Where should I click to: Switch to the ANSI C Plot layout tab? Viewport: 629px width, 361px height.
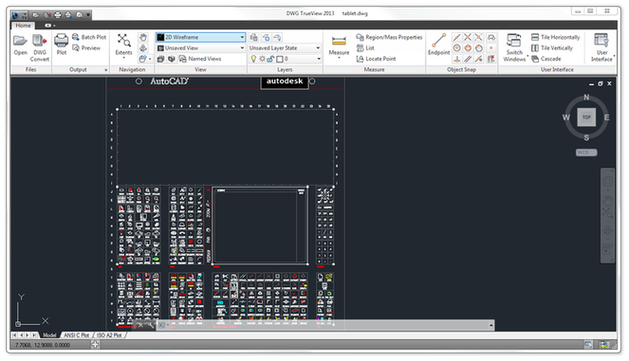(x=76, y=335)
